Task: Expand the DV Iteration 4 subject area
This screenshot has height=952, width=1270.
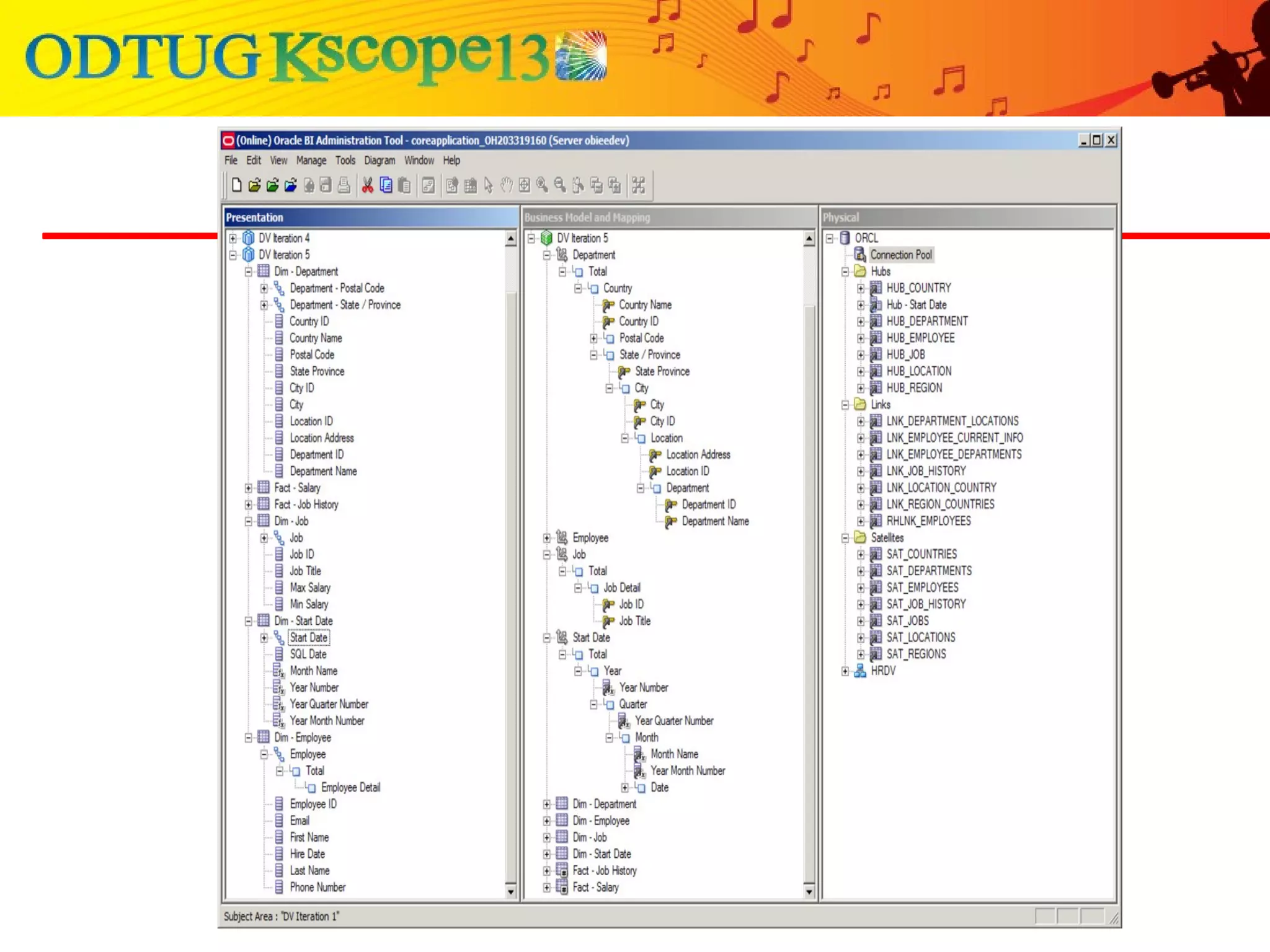Action: 233,238
